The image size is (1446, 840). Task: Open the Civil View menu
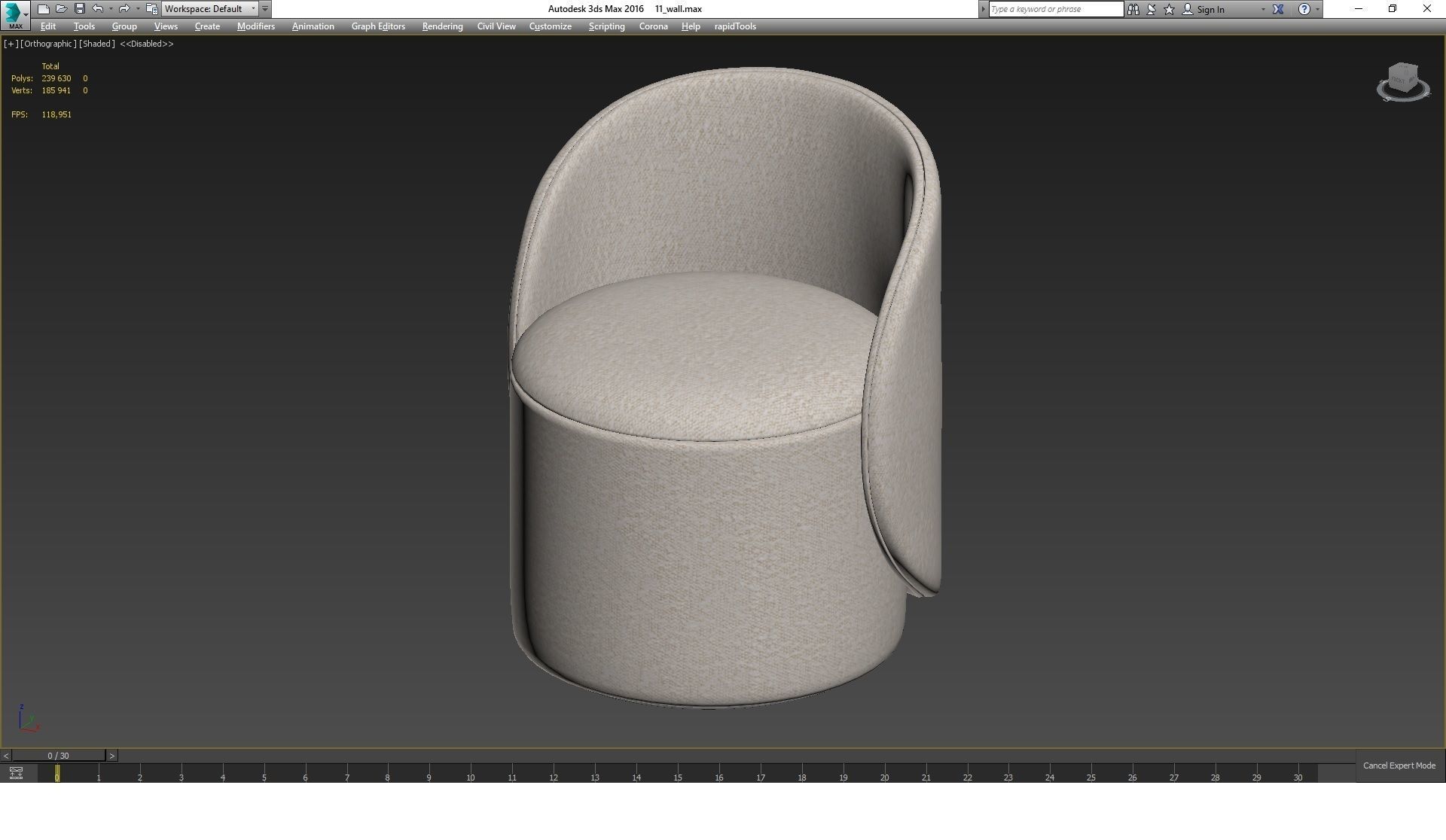(496, 26)
